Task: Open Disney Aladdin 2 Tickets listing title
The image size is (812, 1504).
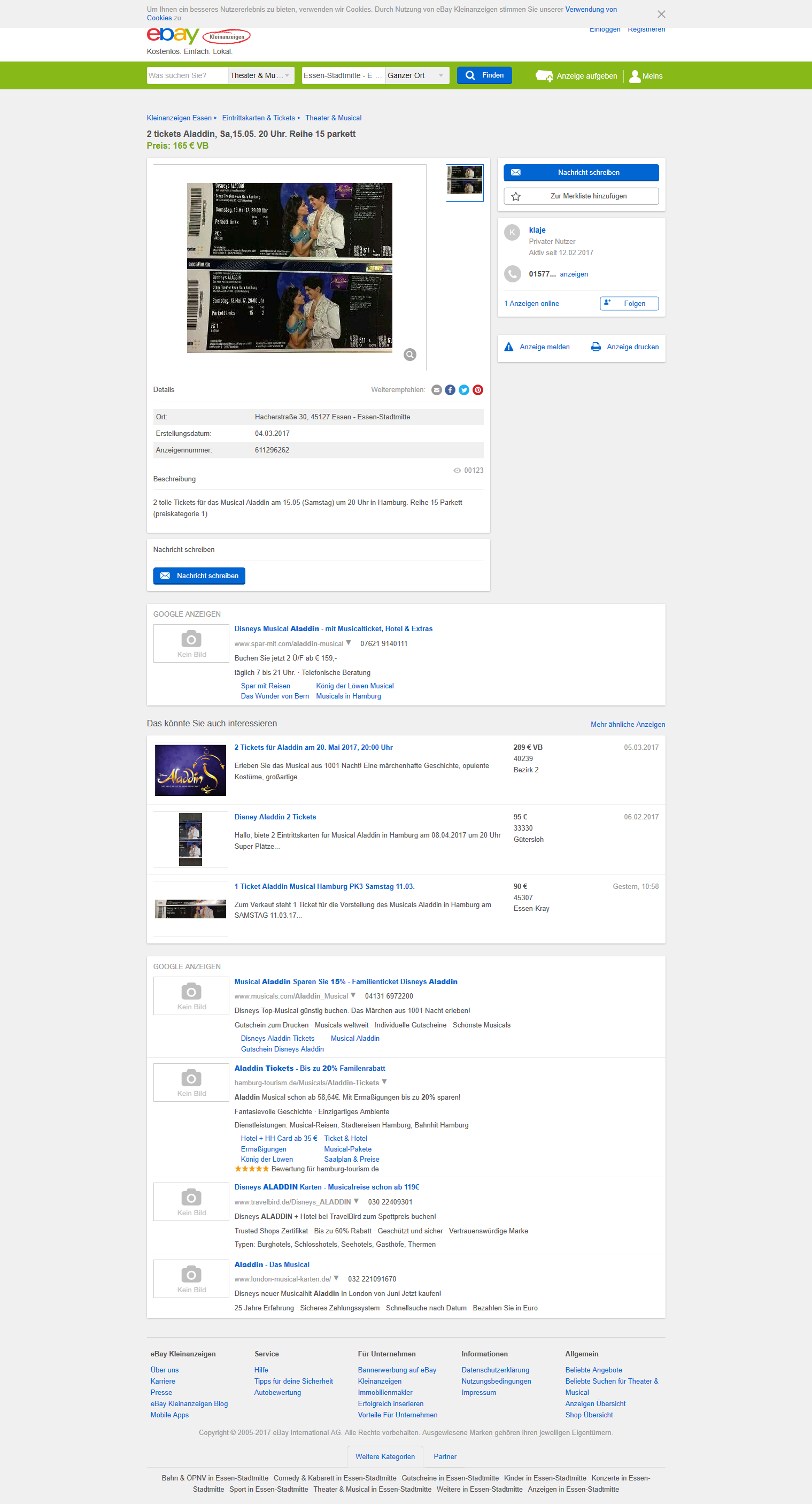Action: pyautogui.click(x=275, y=817)
